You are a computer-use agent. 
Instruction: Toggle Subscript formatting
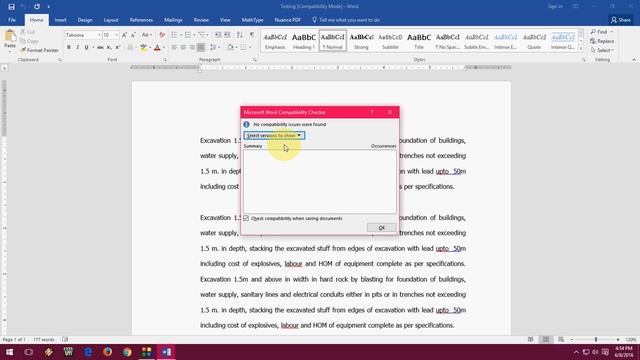[x=109, y=48]
